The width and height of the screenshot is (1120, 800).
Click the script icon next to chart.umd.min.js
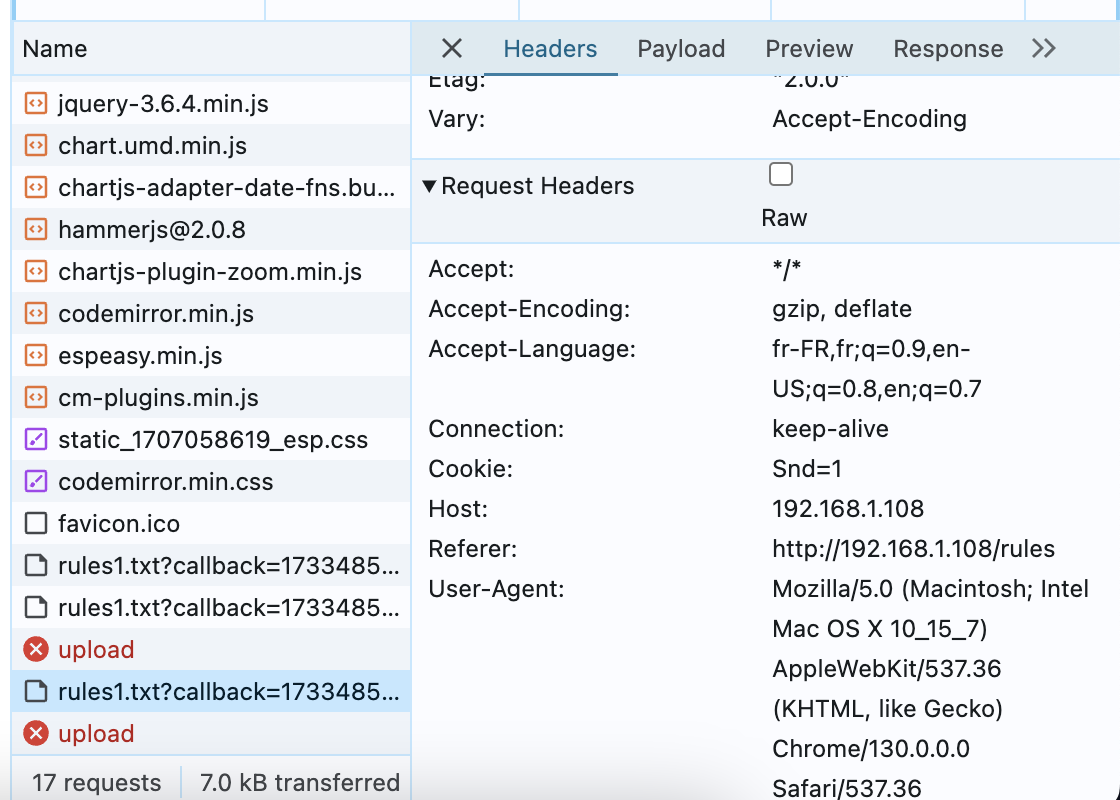35,146
